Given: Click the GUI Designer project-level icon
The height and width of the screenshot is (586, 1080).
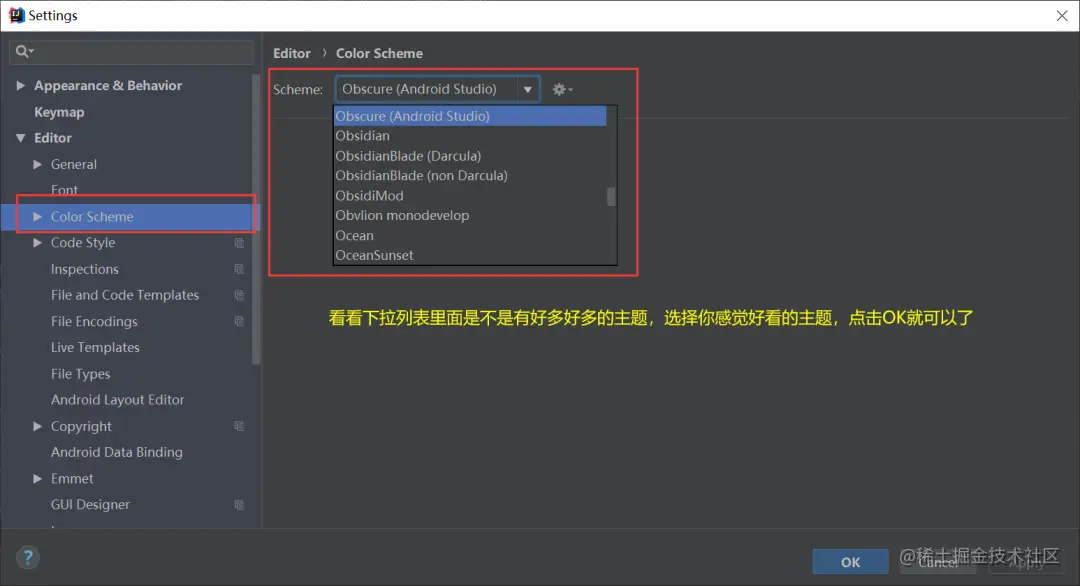Looking at the screenshot, I should pyautogui.click(x=239, y=505).
